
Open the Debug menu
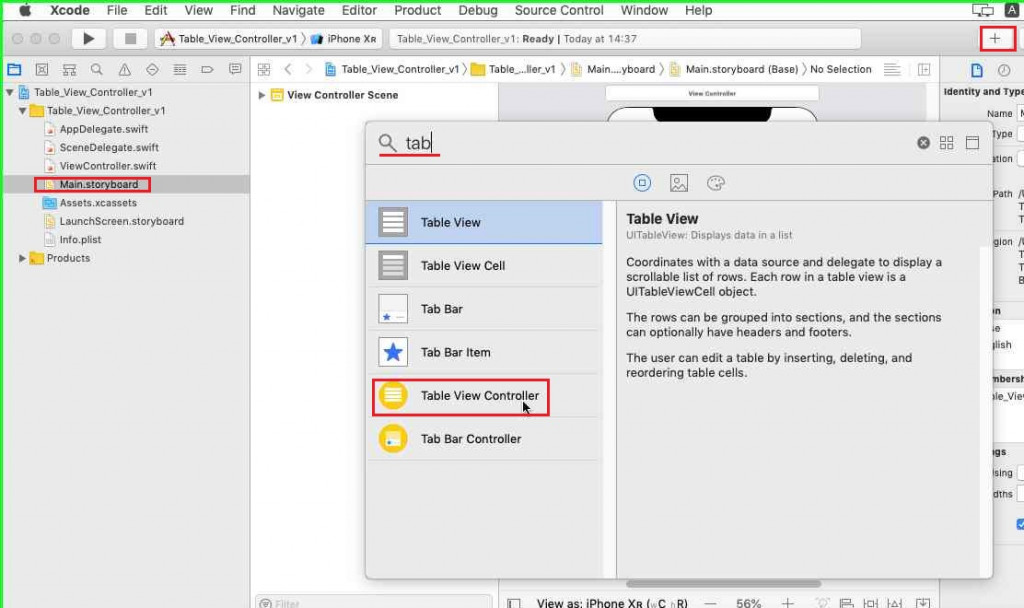pos(477,10)
